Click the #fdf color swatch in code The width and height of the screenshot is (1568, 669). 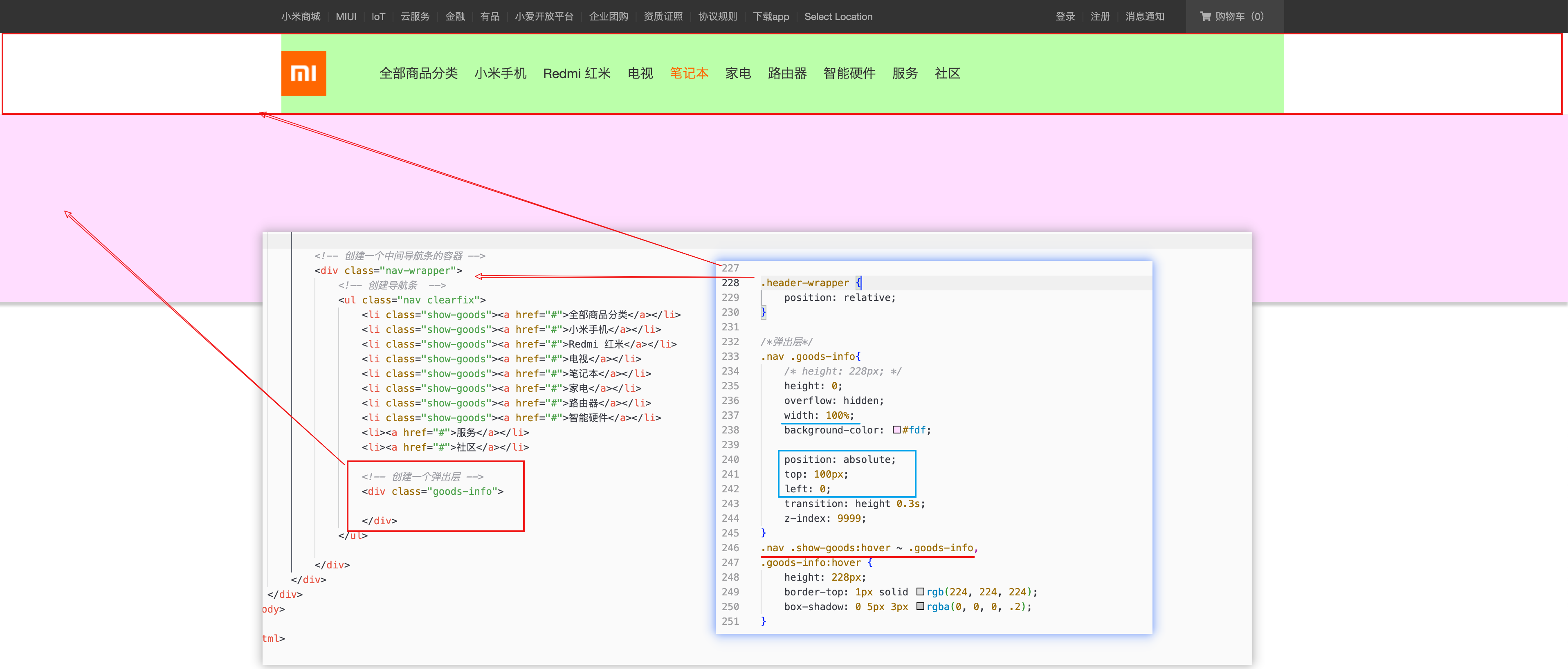pyautogui.click(x=896, y=430)
